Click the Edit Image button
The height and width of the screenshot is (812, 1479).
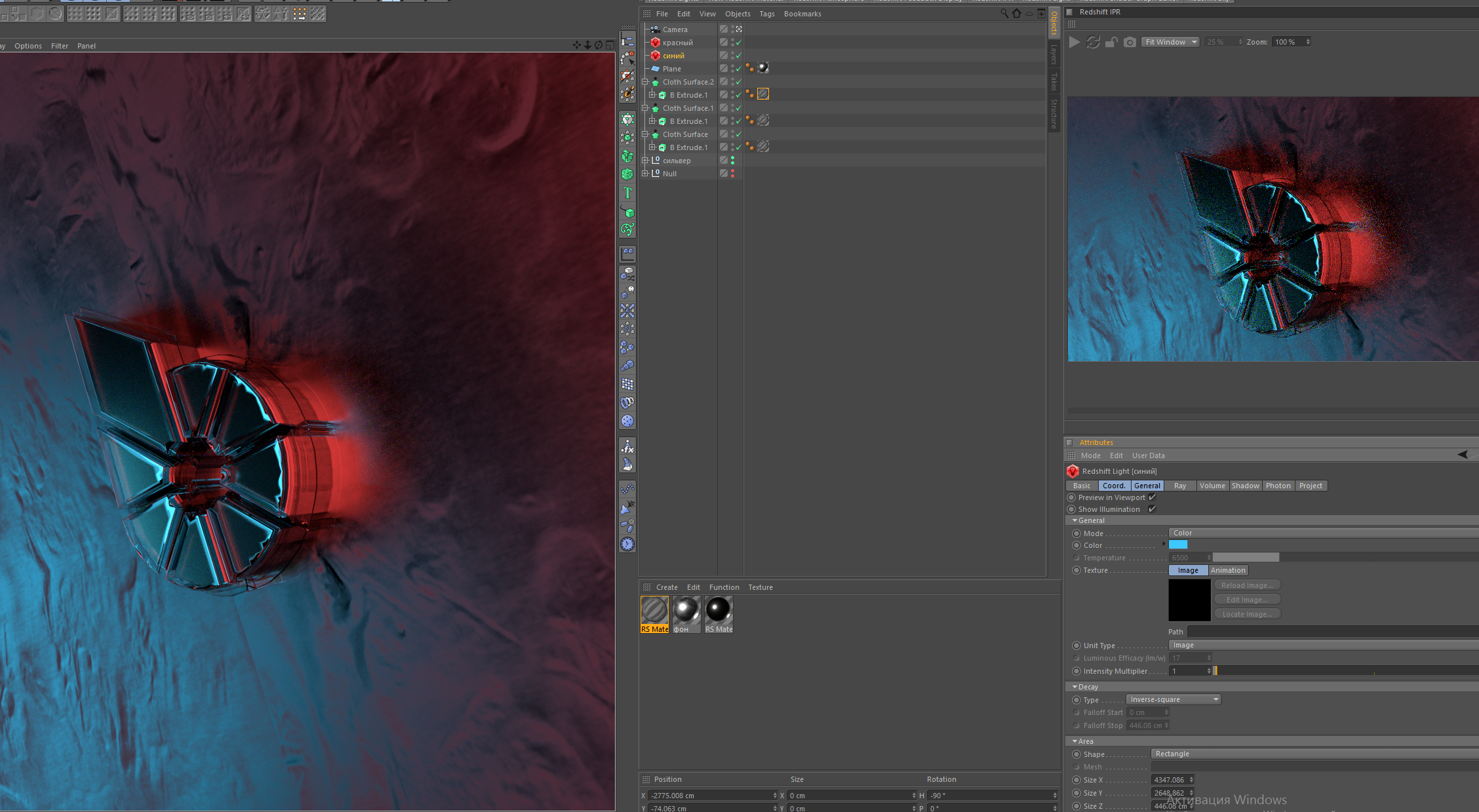1247,600
